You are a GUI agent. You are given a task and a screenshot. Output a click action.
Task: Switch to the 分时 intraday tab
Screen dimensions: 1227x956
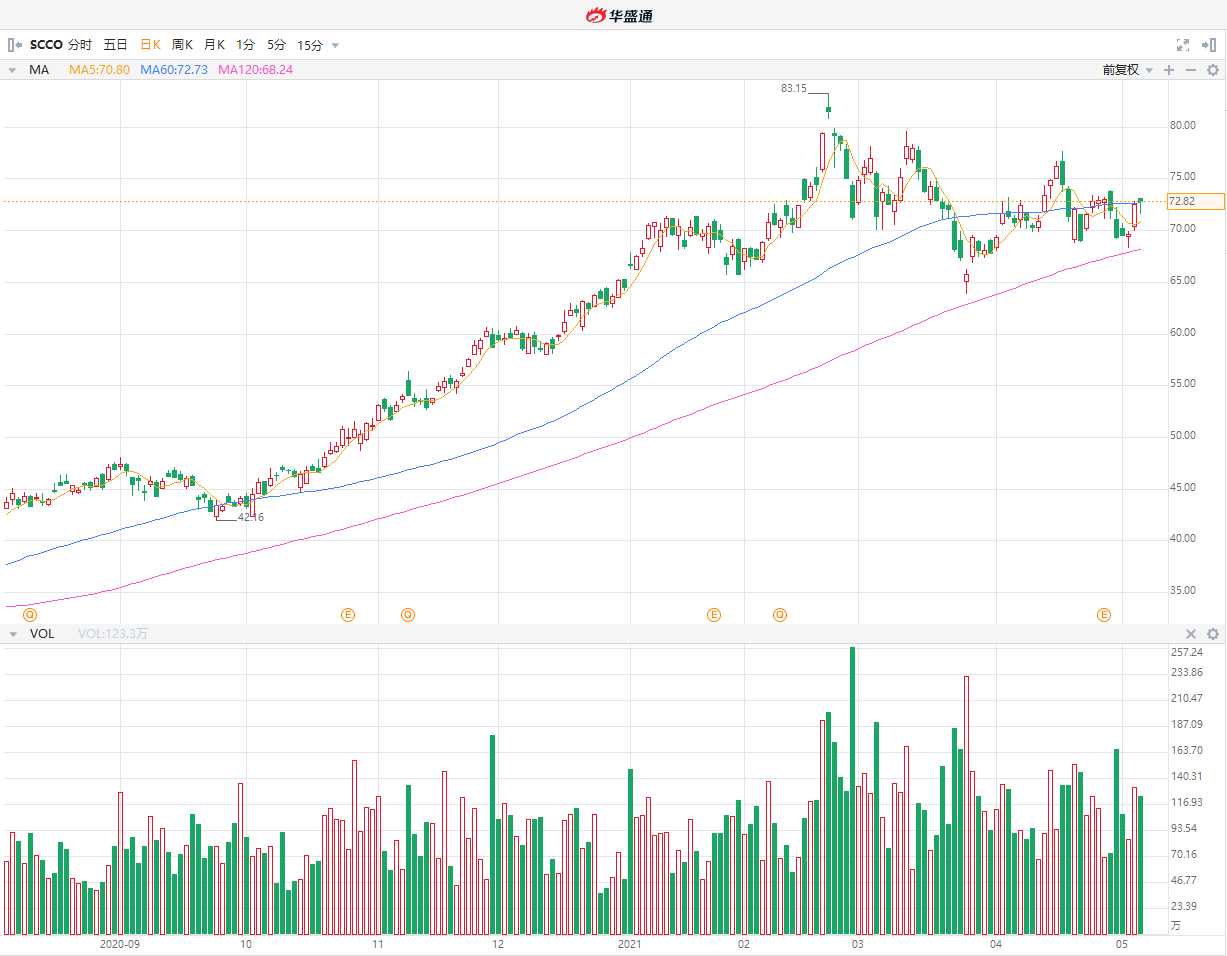point(80,45)
